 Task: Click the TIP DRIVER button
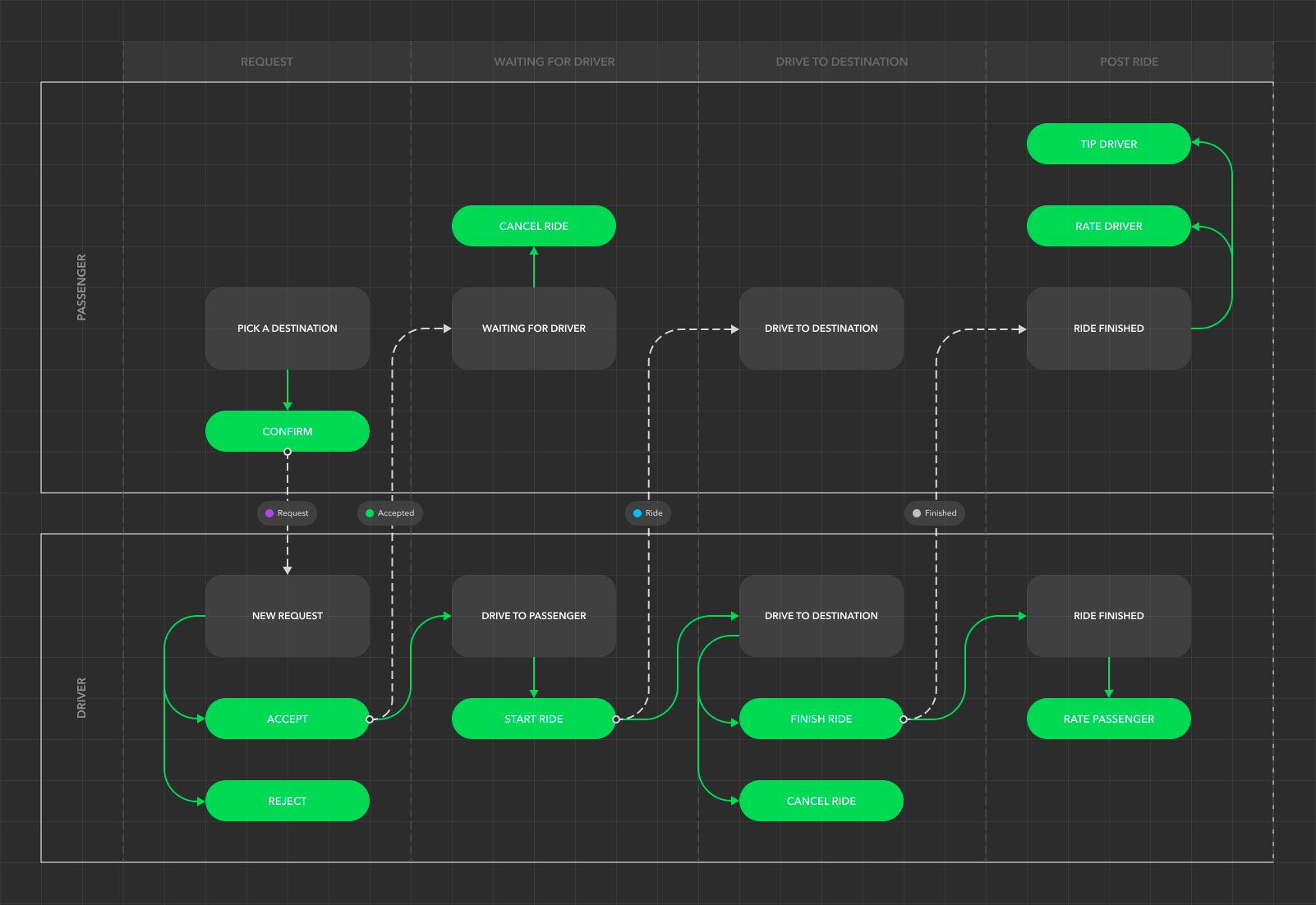pos(1108,143)
